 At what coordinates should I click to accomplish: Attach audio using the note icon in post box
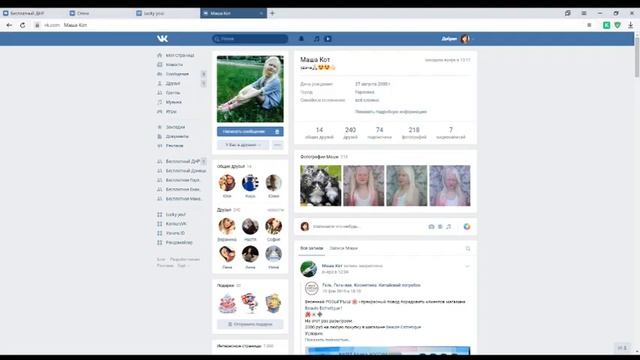click(449, 227)
